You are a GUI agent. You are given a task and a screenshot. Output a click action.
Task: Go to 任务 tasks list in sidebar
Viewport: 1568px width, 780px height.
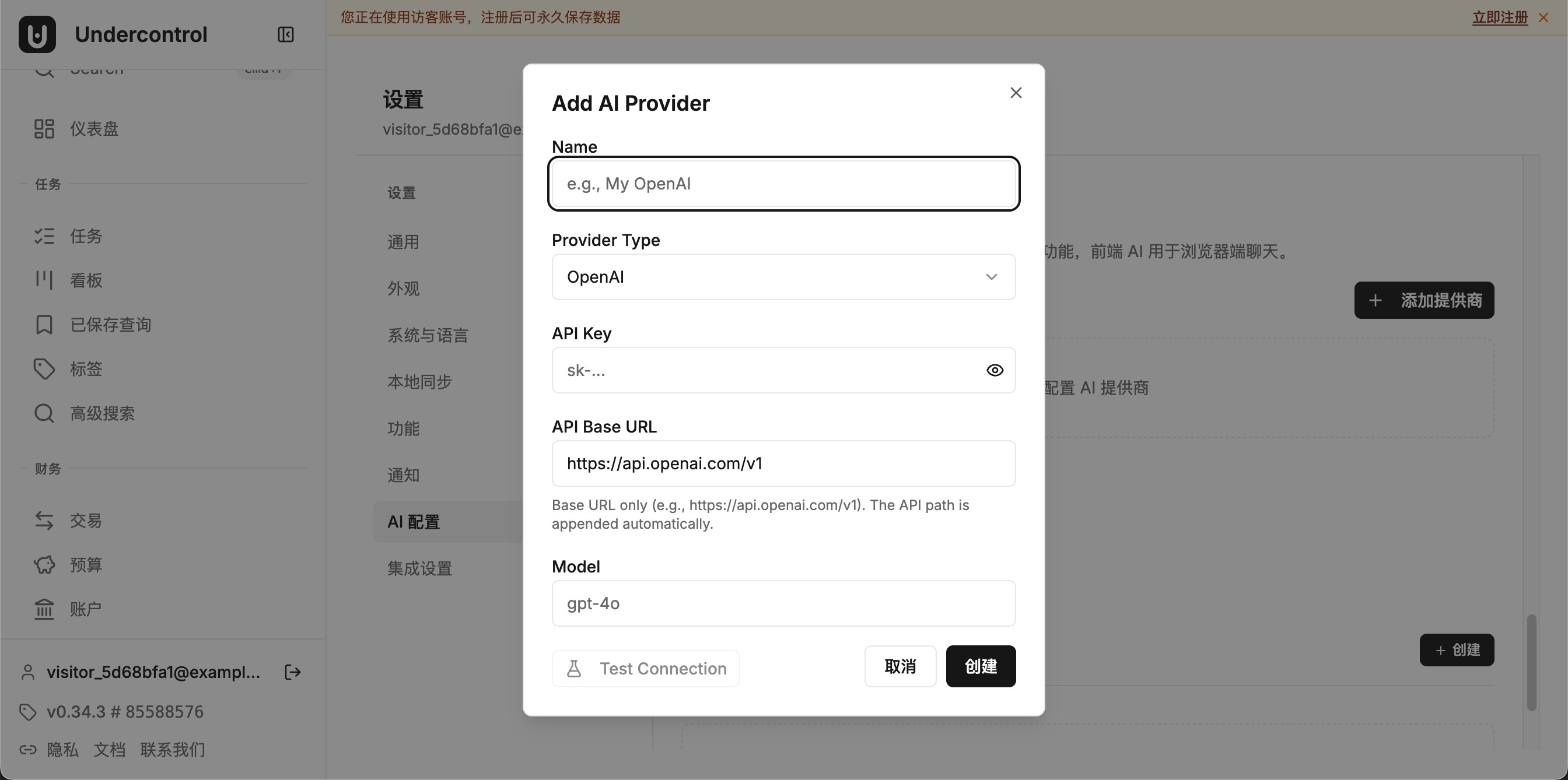(163, 236)
